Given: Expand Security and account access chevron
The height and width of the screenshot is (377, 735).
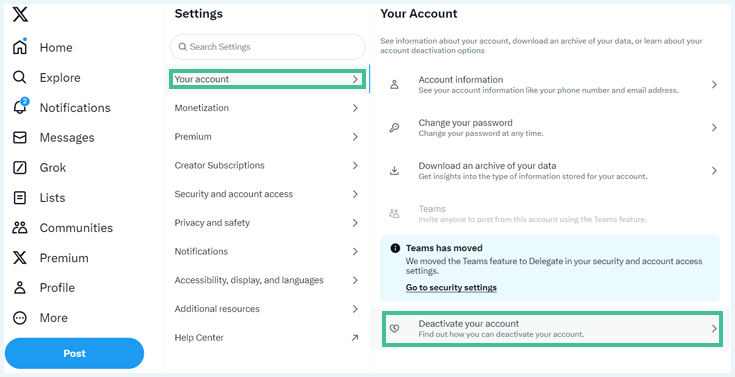Looking at the screenshot, I should [355, 194].
